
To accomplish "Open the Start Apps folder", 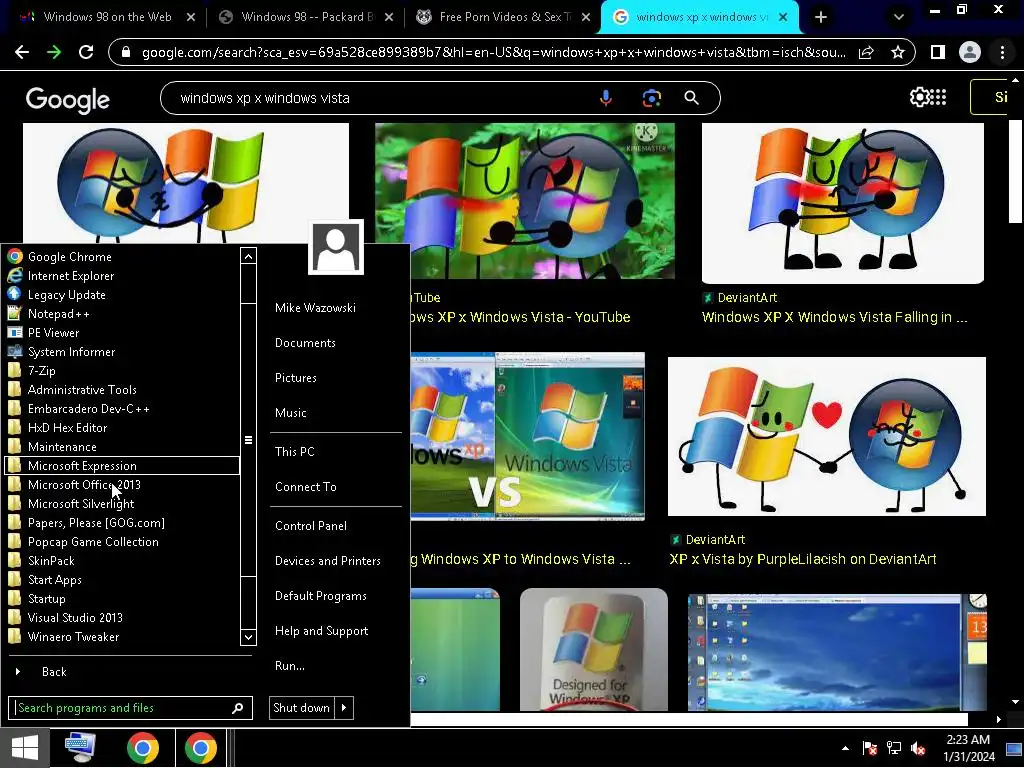I will [123, 579].
